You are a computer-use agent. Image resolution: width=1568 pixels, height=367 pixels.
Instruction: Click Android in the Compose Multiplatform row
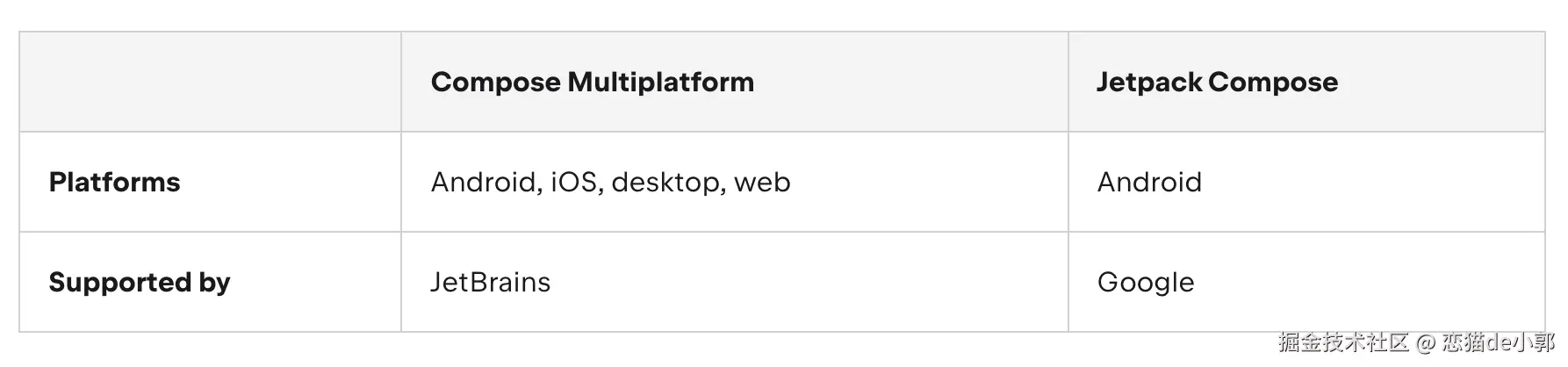(484, 183)
